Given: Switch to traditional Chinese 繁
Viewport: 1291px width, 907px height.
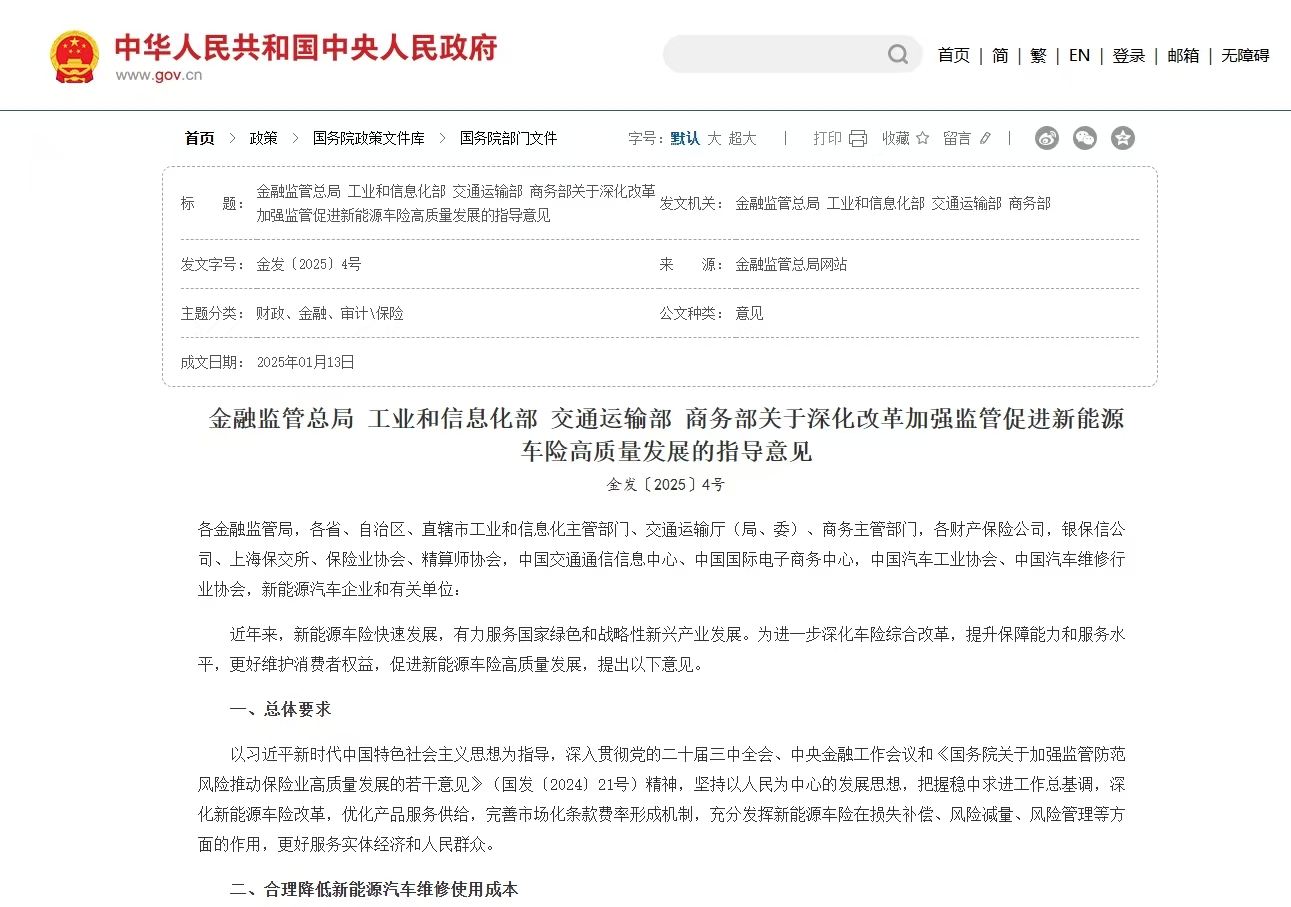Looking at the screenshot, I should pyautogui.click(x=1038, y=56).
